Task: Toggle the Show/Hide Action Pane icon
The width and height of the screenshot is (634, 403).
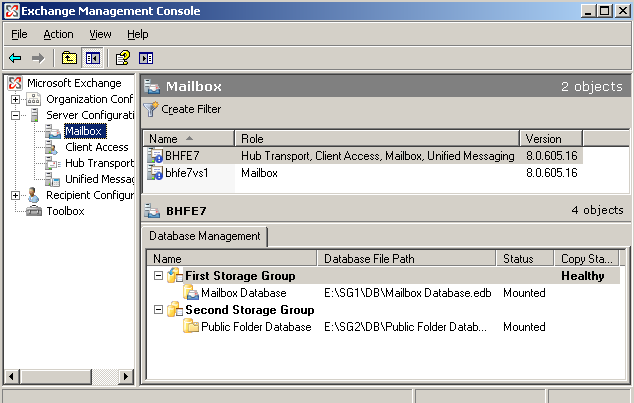Action: [146, 58]
